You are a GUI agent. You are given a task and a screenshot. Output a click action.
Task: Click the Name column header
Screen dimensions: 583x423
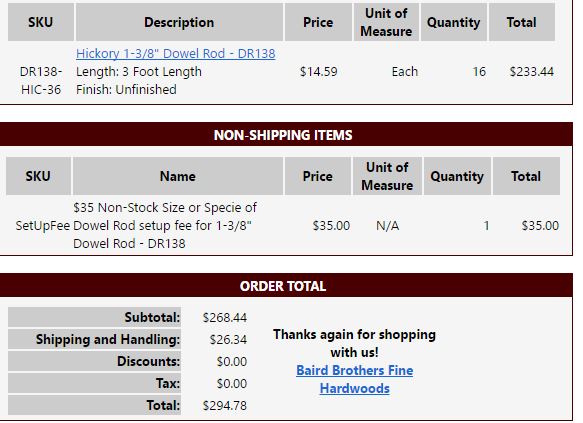coord(178,176)
